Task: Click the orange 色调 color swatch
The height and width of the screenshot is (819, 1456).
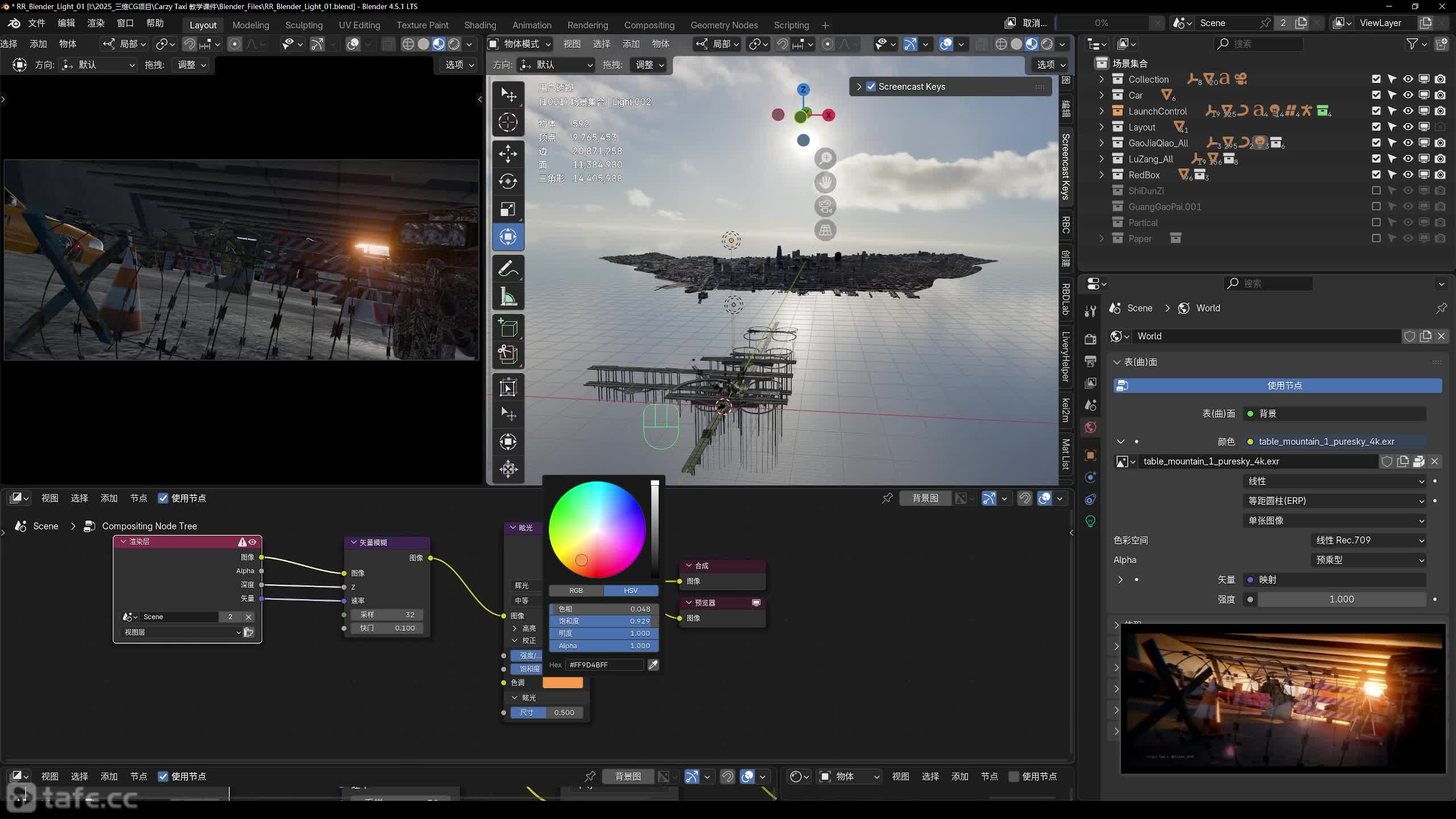Action: pyautogui.click(x=562, y=682)
